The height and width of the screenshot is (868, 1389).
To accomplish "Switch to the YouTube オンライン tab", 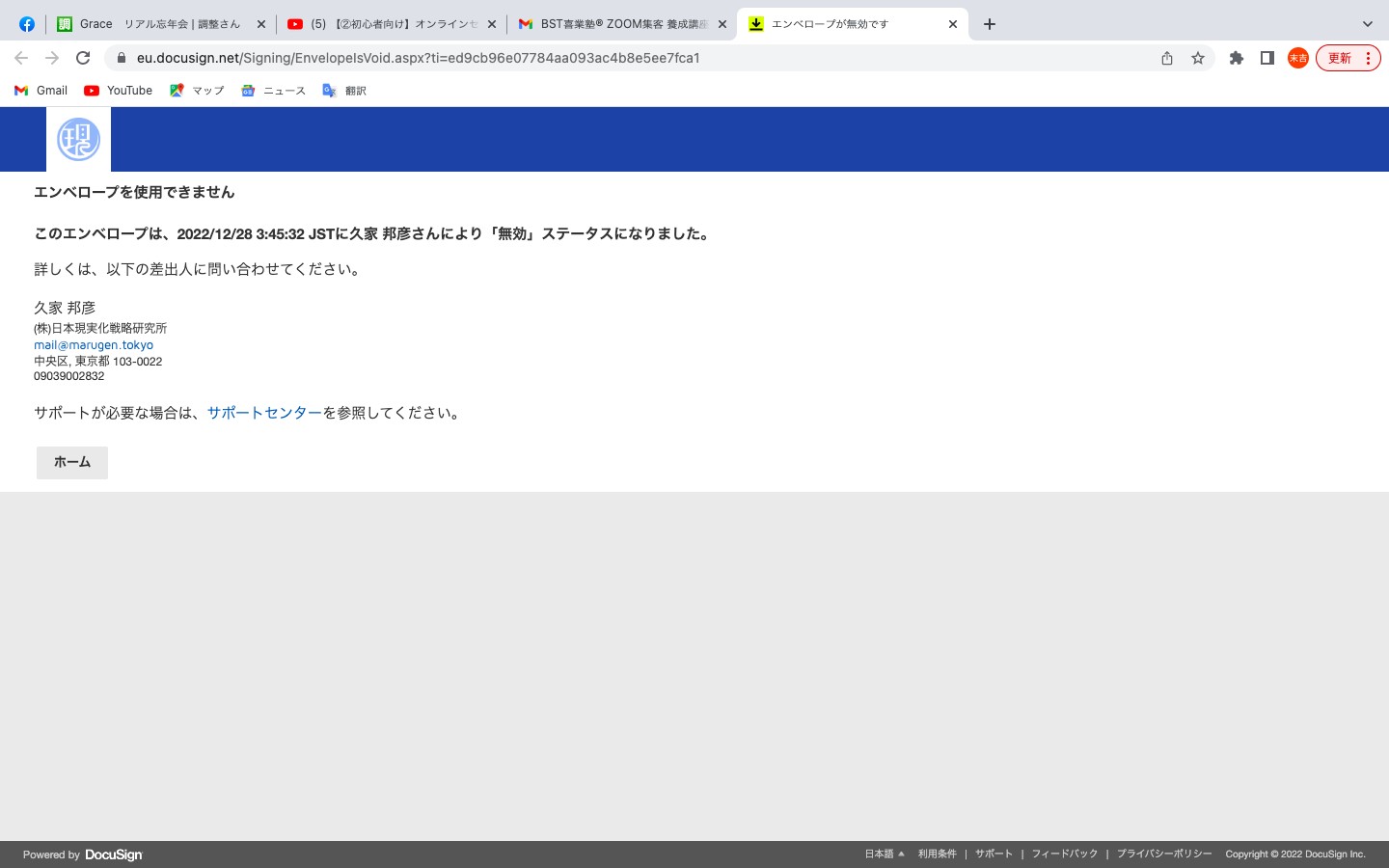I will point(391,24).
